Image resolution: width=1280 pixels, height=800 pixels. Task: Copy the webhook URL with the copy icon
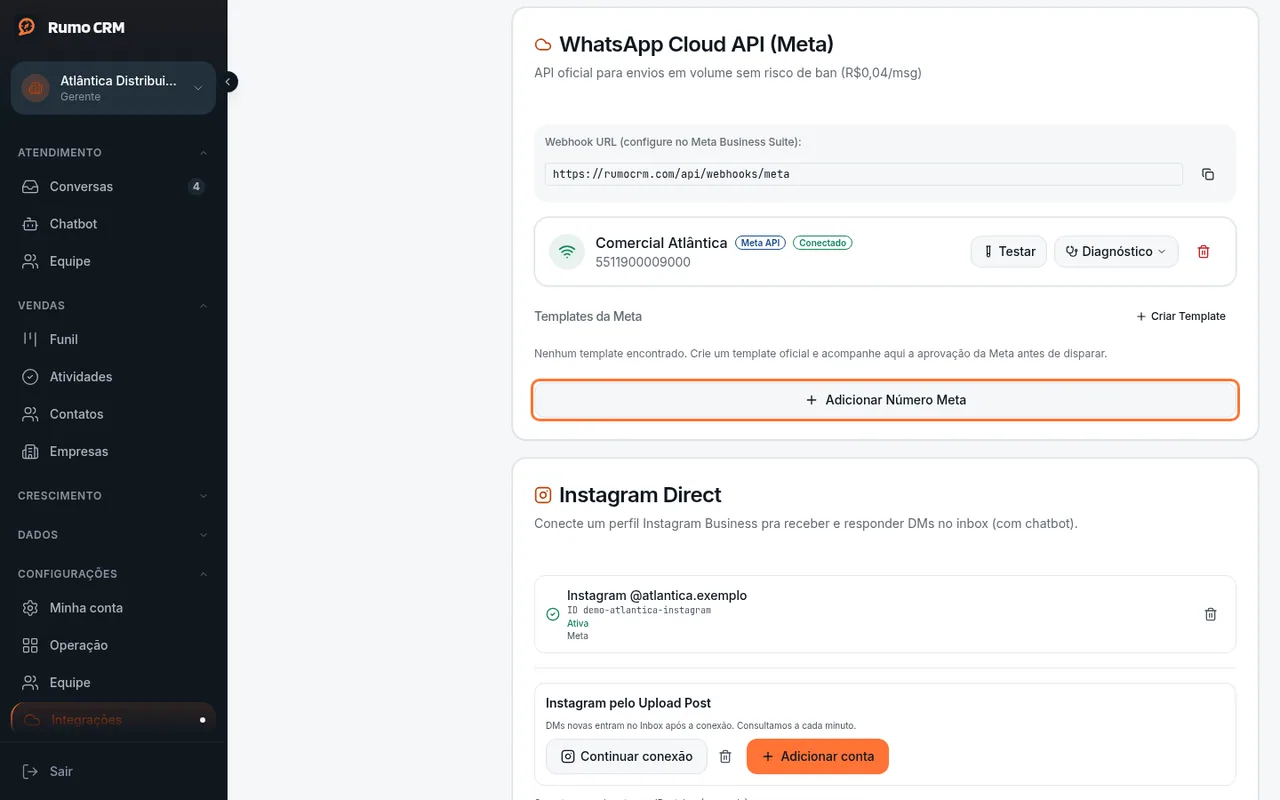point(1208,174)
